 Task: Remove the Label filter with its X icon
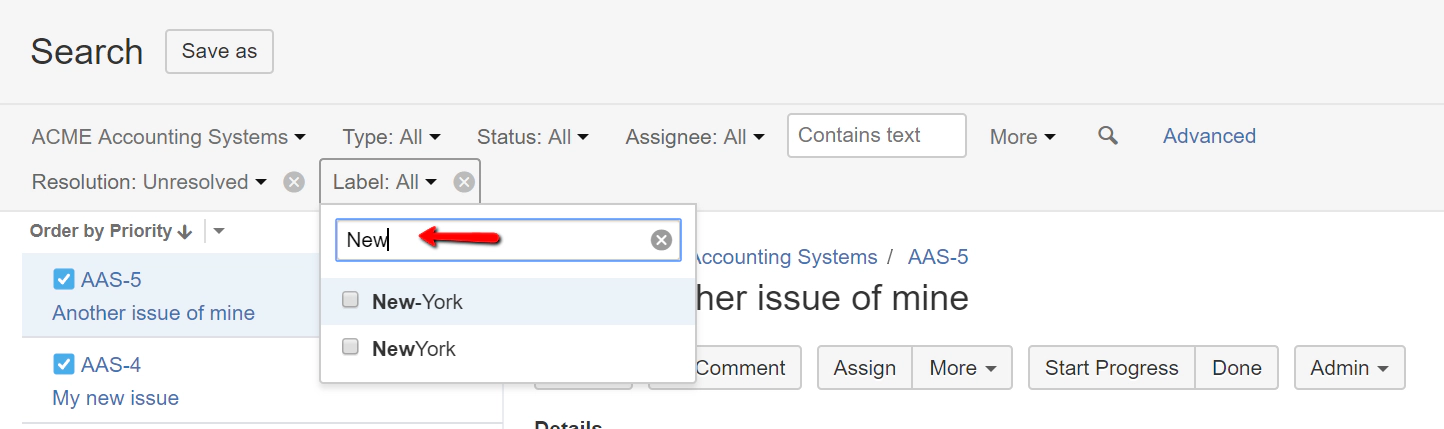coord(464,182)
